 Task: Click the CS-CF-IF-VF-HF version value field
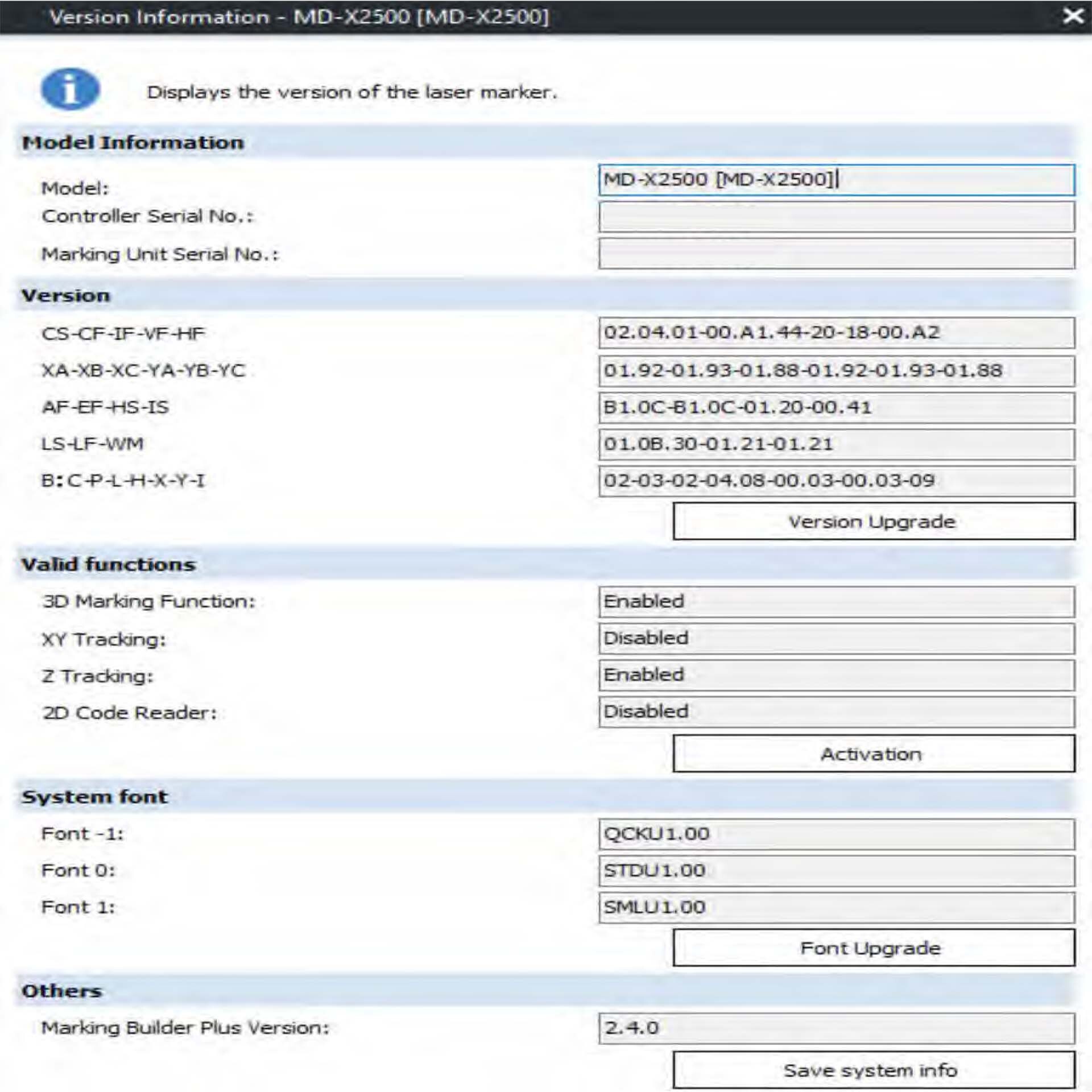(837, 333)
